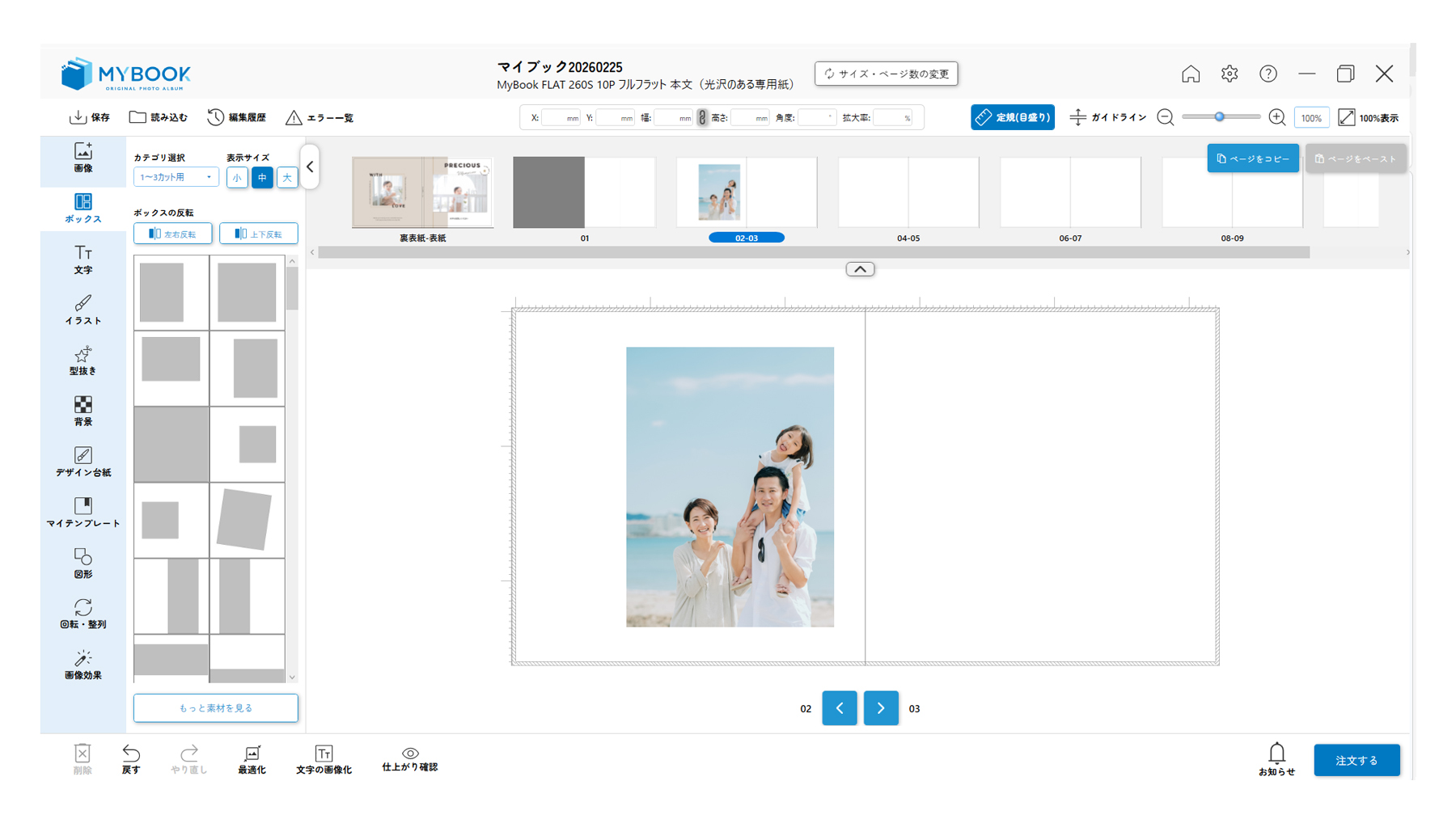The image size is (1456, 819).
Task: Select the 裏表紙-表紙 cover thumbnail
Action: [423, 192]
